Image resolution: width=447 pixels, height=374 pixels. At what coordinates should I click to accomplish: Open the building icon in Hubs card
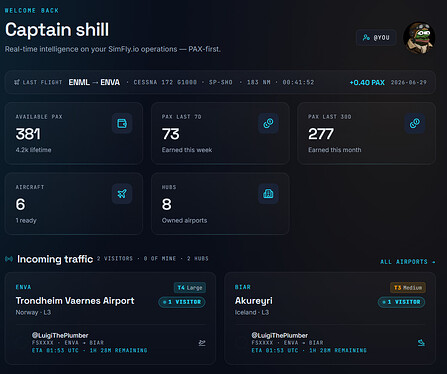coord(268,194)
